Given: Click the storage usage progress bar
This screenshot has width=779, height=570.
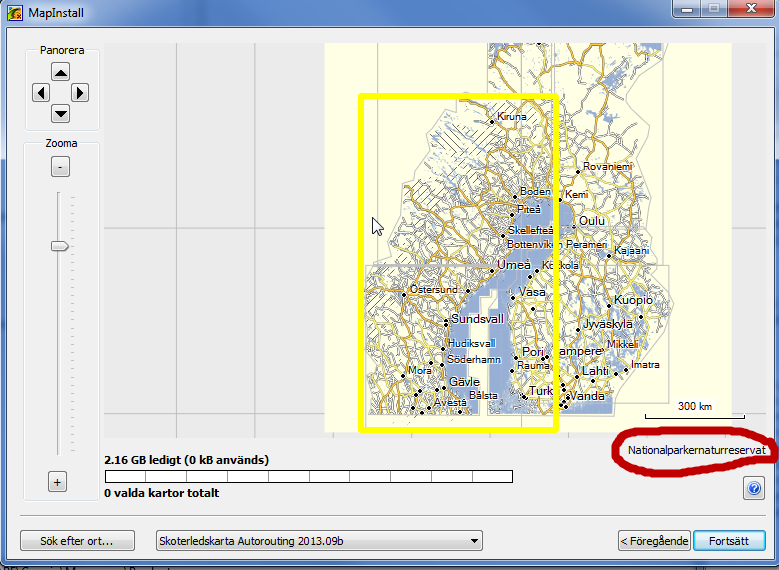Looking at the screenshot, I should (308, 477).
